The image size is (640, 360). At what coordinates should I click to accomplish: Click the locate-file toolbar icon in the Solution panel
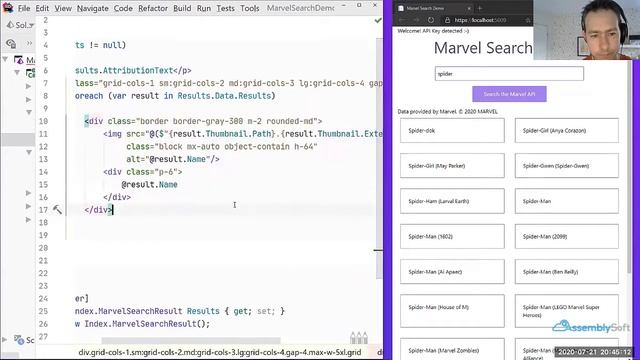pos(11,43)
